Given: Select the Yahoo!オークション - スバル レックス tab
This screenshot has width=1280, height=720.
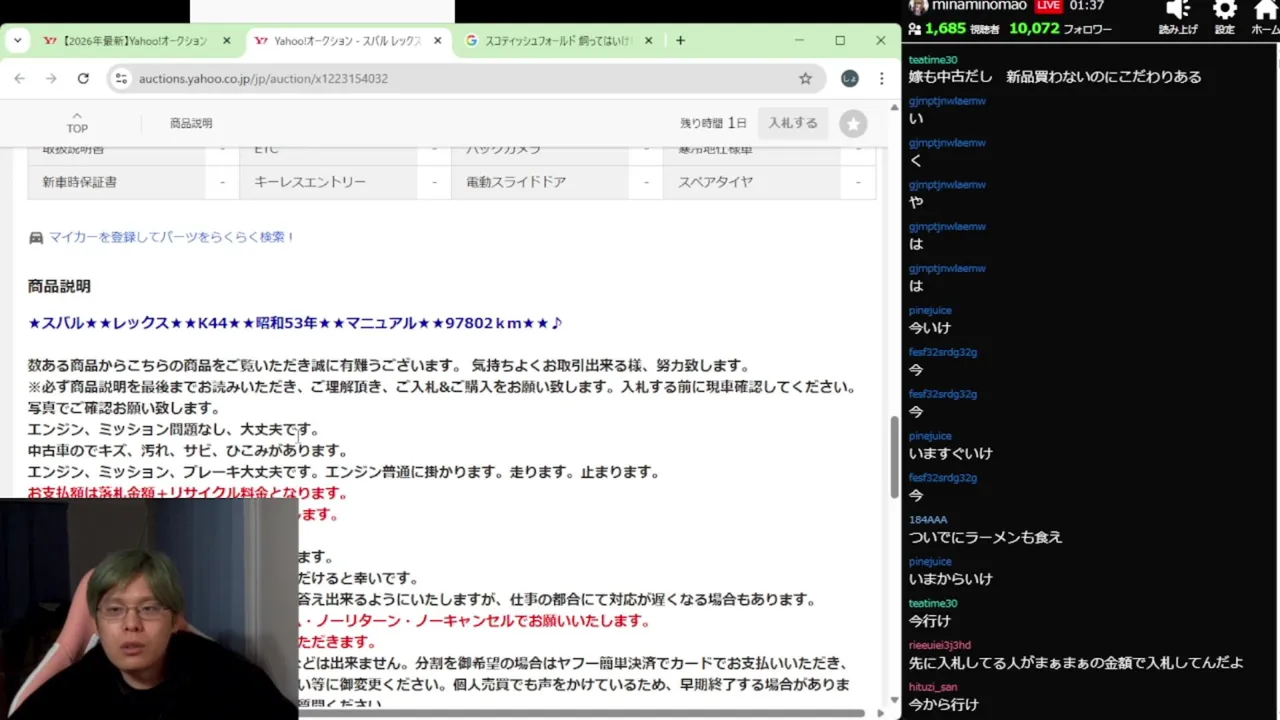Looking at the screenshot, I should pyautogui.click(x=347, y=41).
